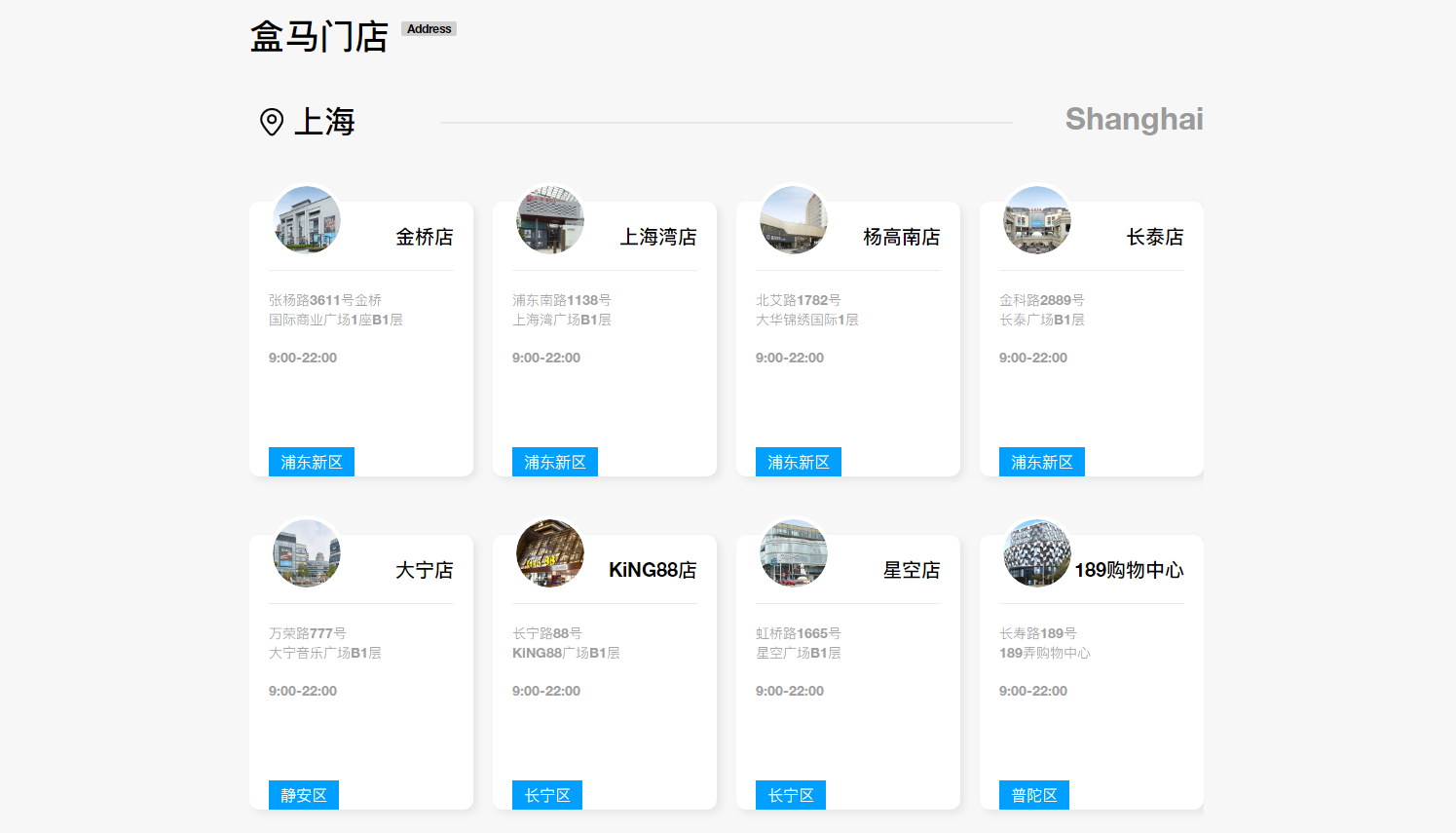Click the 长宁路88号 address line

click(547, 633)
